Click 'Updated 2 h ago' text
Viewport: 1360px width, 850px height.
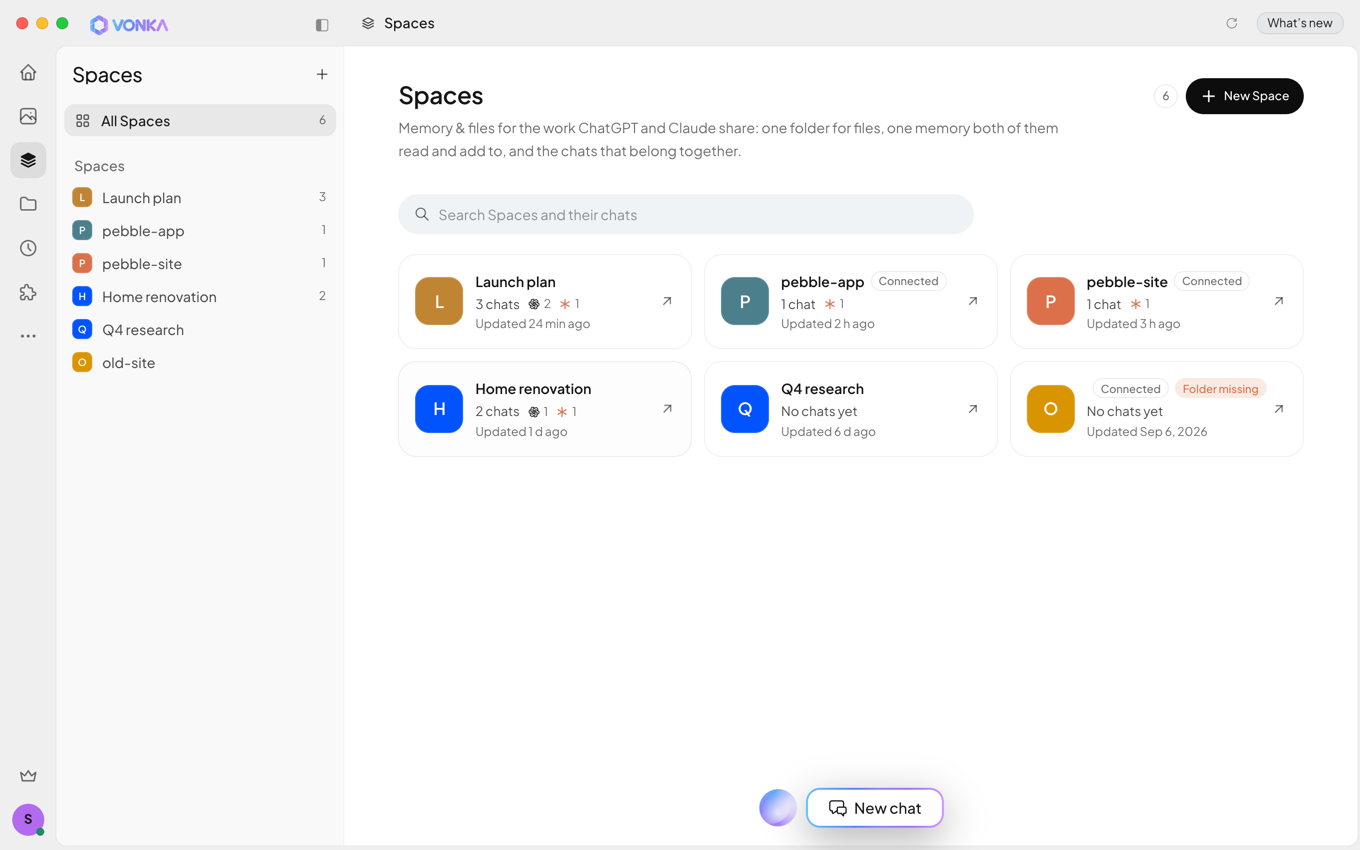828,324
